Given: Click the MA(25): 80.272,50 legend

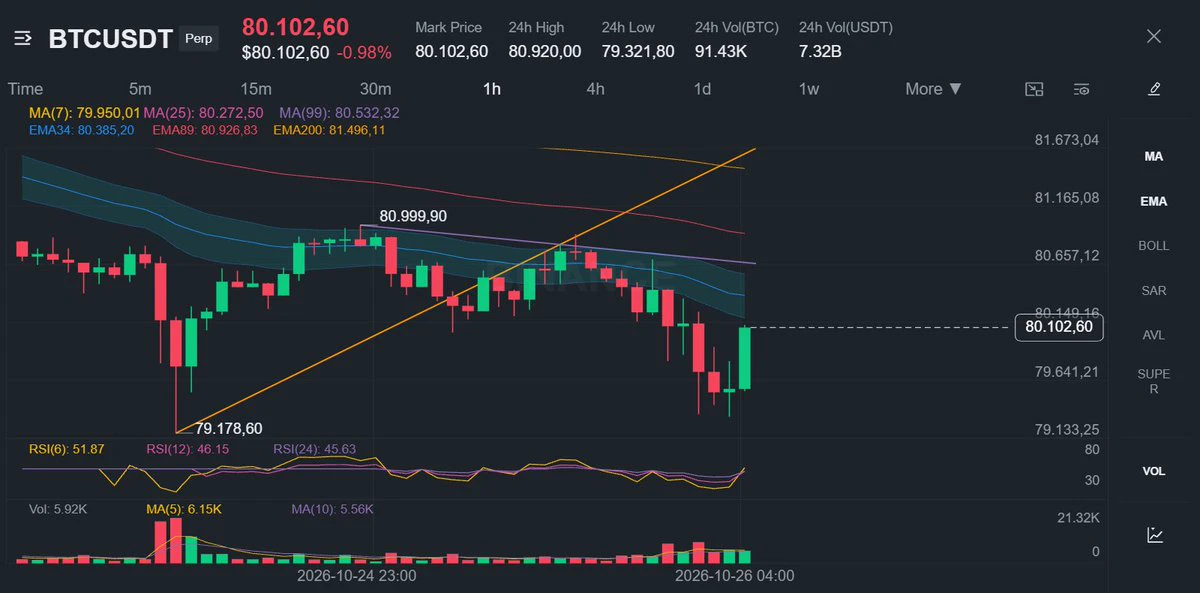Looking at the screenshot, I should (x=204, y=113).
